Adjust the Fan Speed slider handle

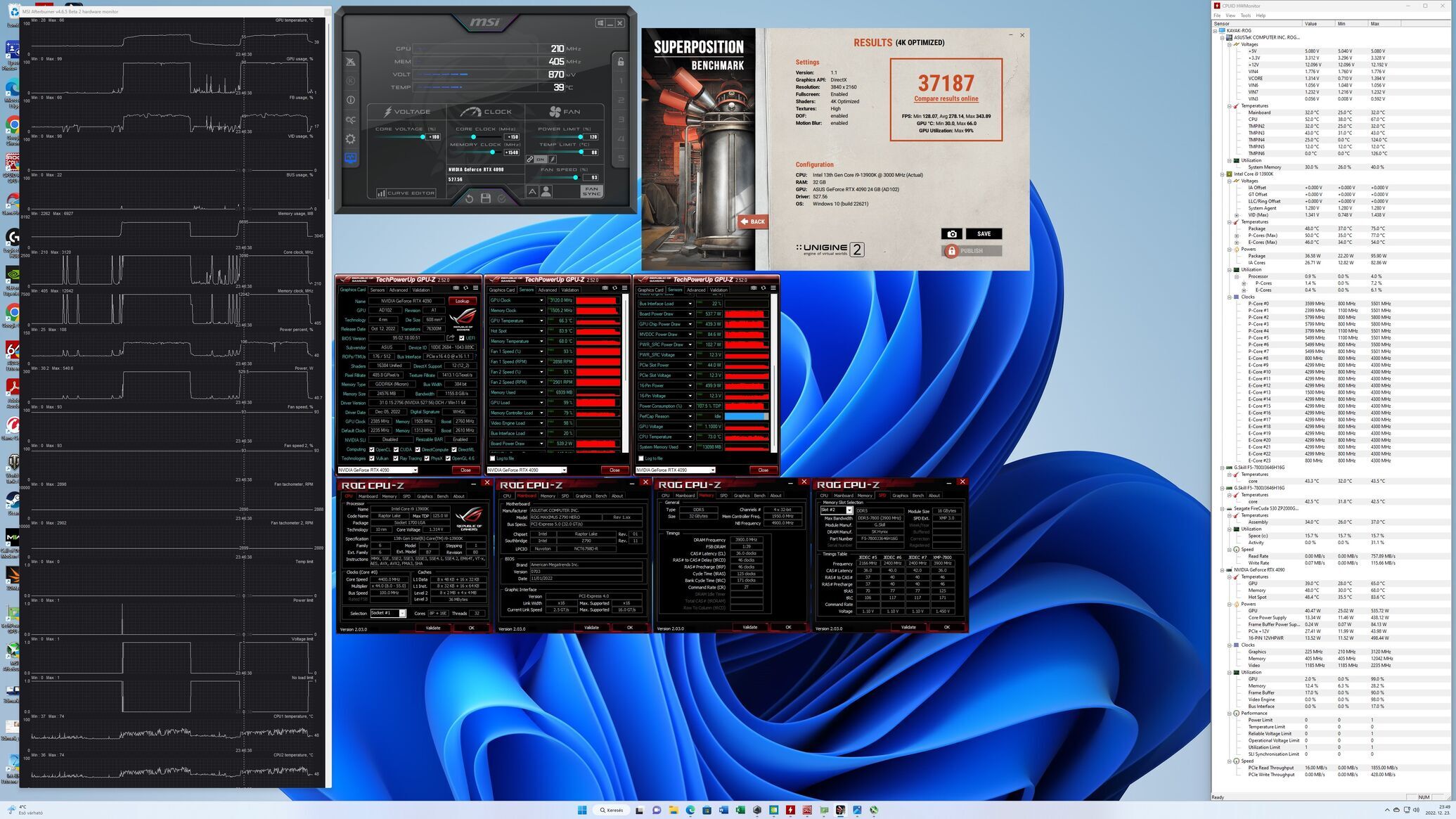[575, 177]
